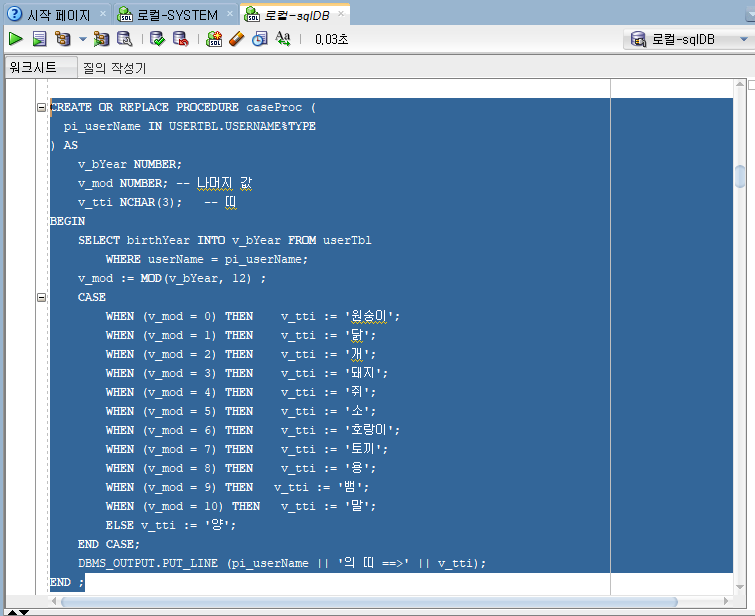Click the horizontal scrollbar left arrow
755x616 pixels.
(54, 601)
